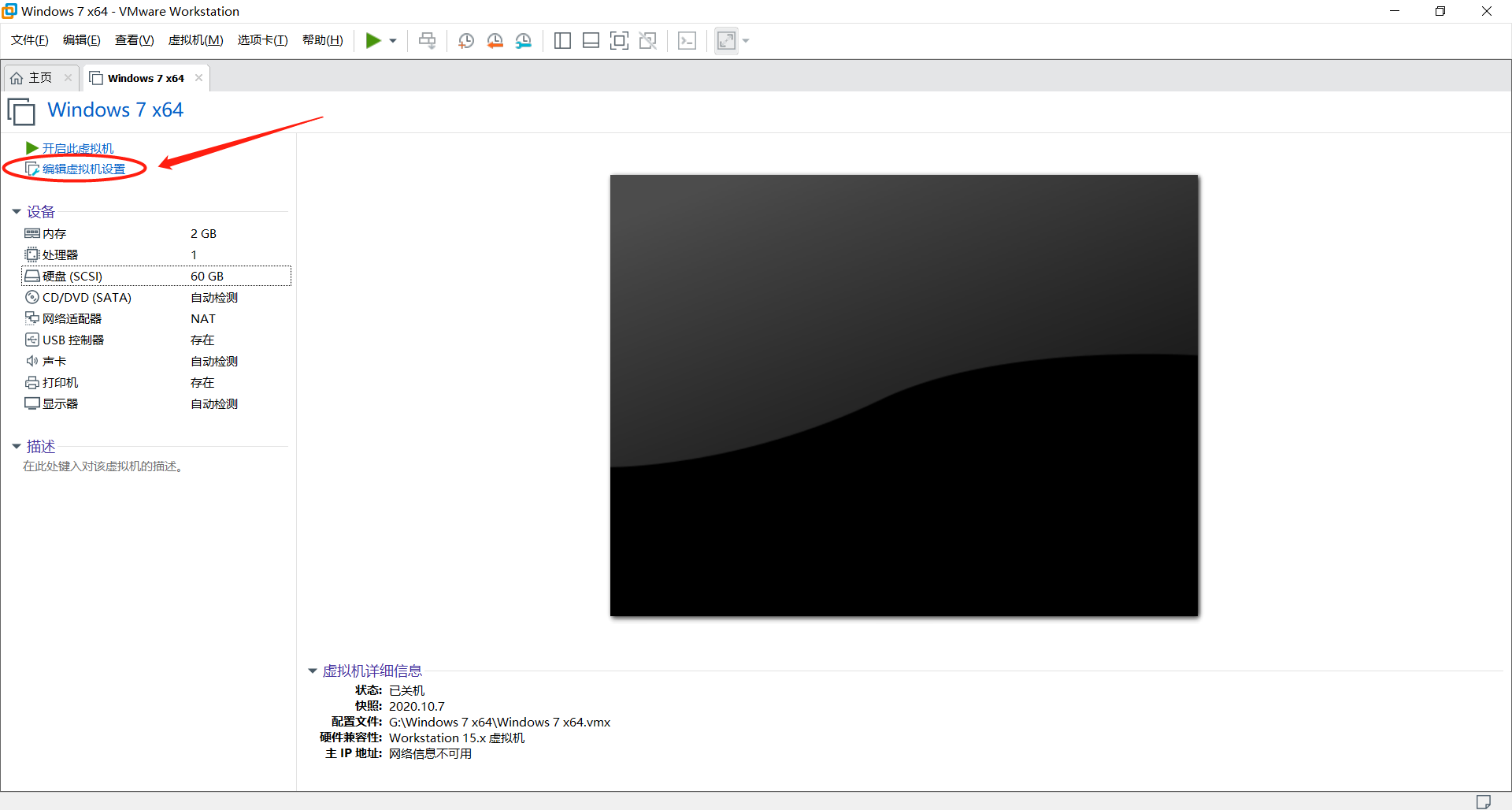The width and height of the screenshot is (1512, 810).
Task: Open the virtual machine console view
Action: click(x=687, y=40)
